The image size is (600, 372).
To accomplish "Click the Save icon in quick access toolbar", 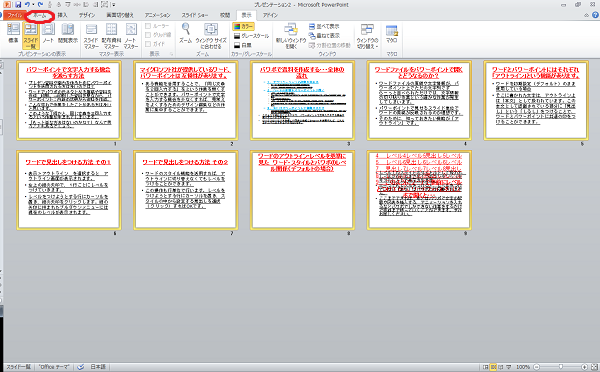I will (18, 5).
